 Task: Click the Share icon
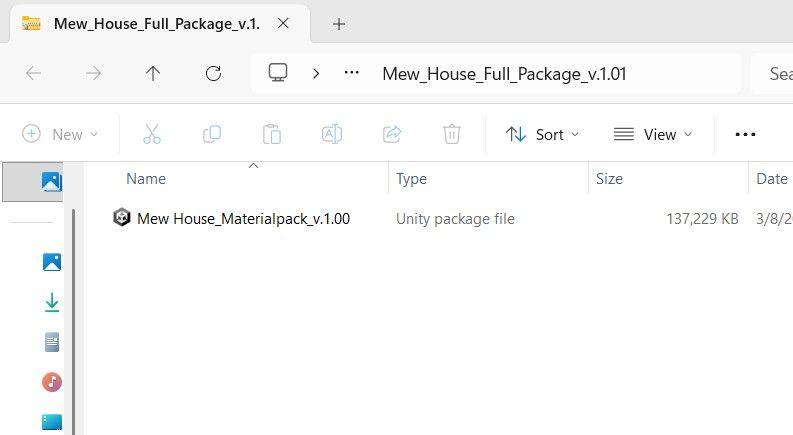click(392, 134)
